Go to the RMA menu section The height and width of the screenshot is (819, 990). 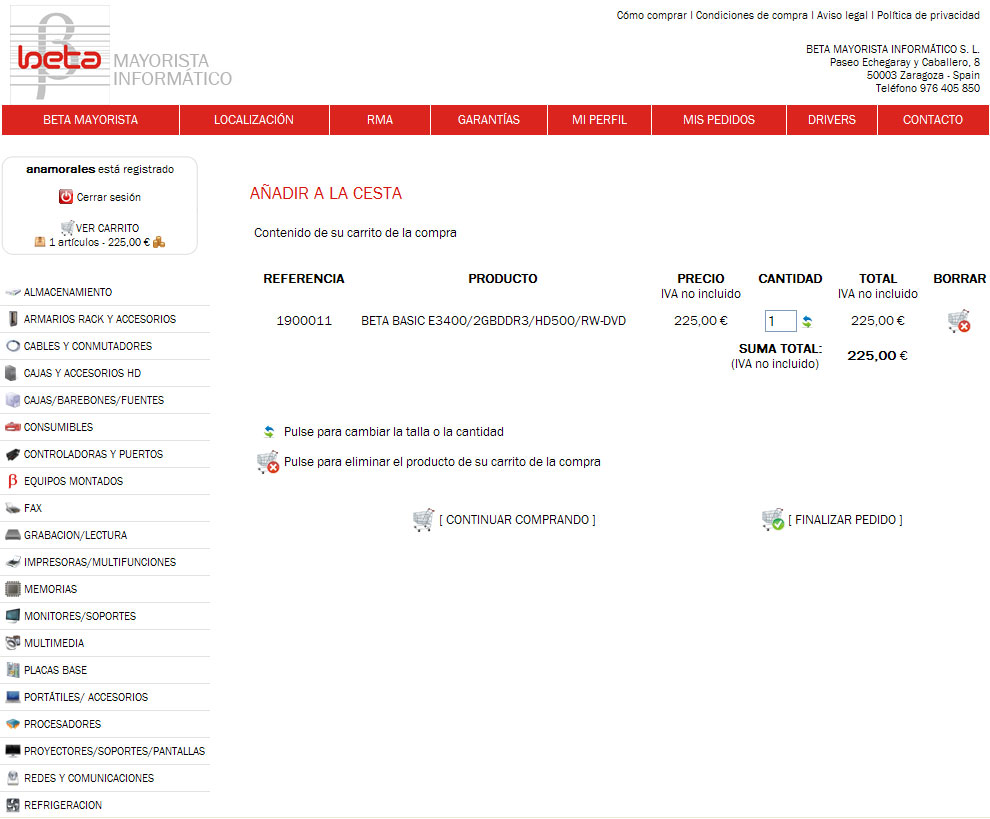[x=380, y=120]
